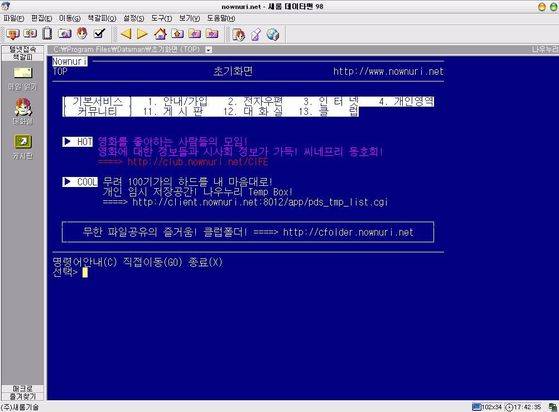Click menu item 3. 인터넷
The width and height of the screenshot is (559, 412).
pos(331,102)
